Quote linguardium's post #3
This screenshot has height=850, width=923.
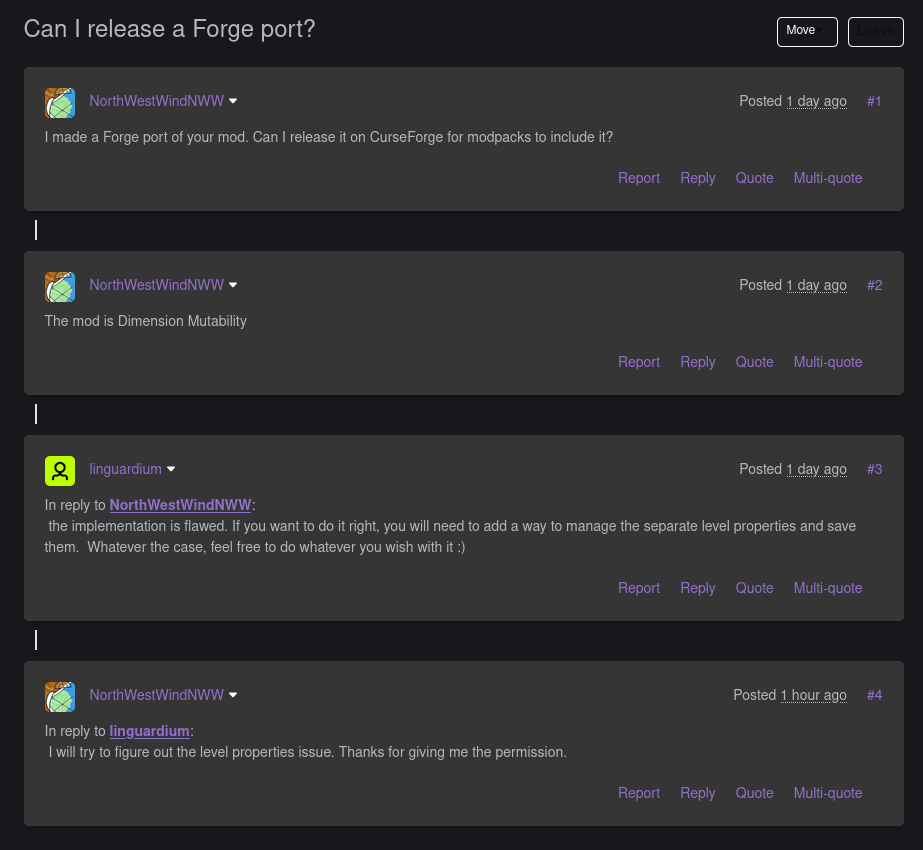point(754,588)
